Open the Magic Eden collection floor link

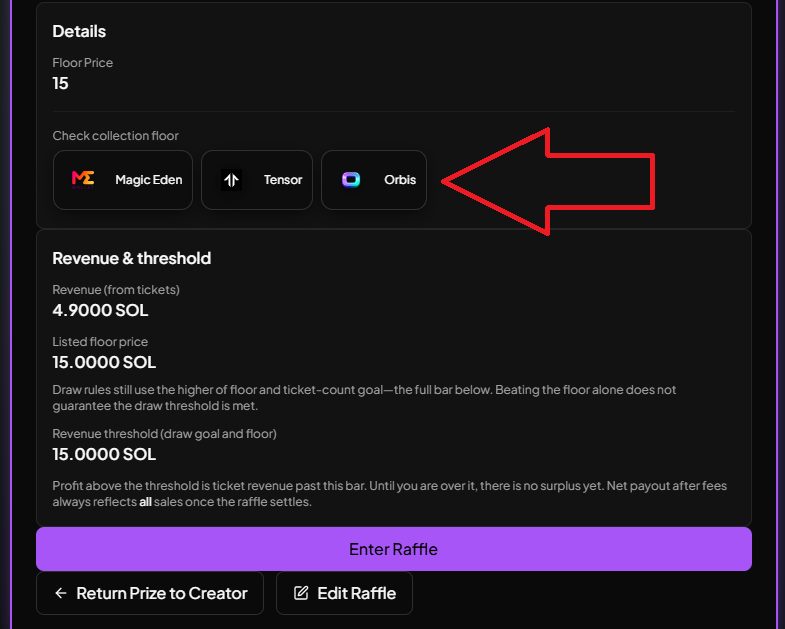(x=123, y=180)
